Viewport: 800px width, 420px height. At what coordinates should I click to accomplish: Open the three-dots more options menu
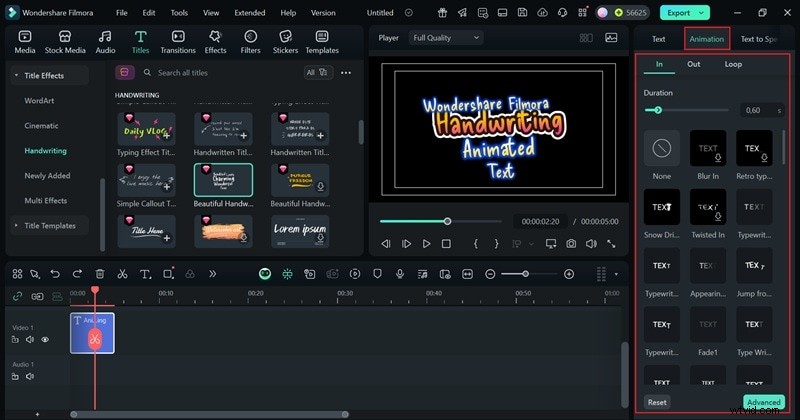click(346, 72)
